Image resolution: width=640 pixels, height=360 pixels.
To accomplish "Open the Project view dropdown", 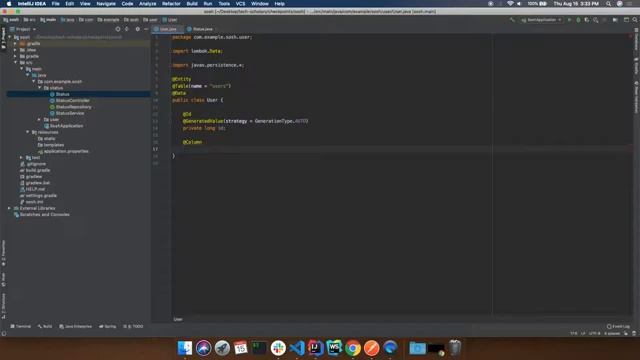I will coord(23,29).
